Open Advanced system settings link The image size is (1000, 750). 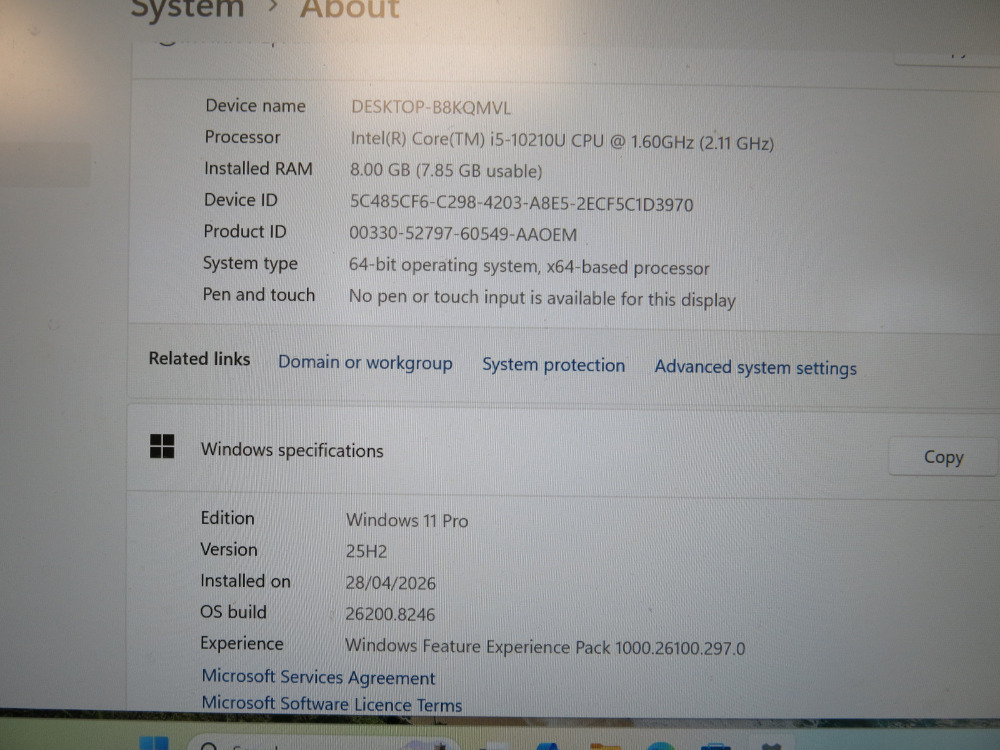tap(756, 367)
